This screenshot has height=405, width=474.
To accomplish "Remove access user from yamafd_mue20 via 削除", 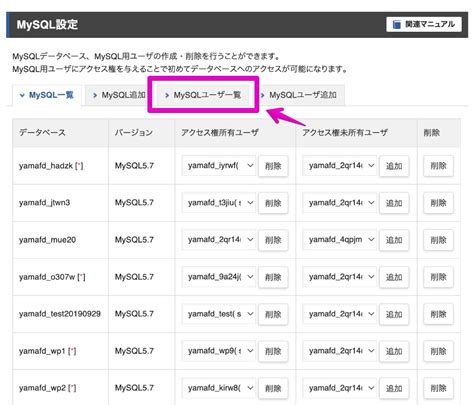I will (x=273, y=240).
